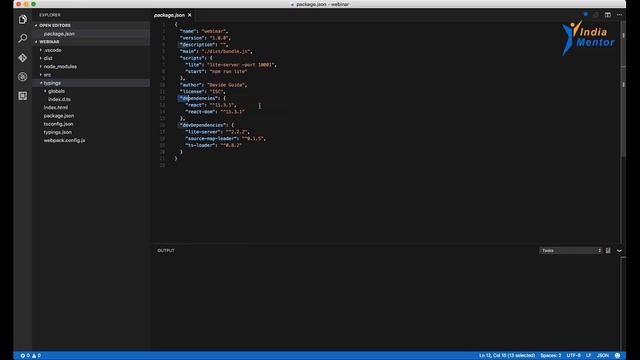Open the Search view in activity bar
Image resolution: width=640 pixels, height=360 pixels.
tap(23, 38)
